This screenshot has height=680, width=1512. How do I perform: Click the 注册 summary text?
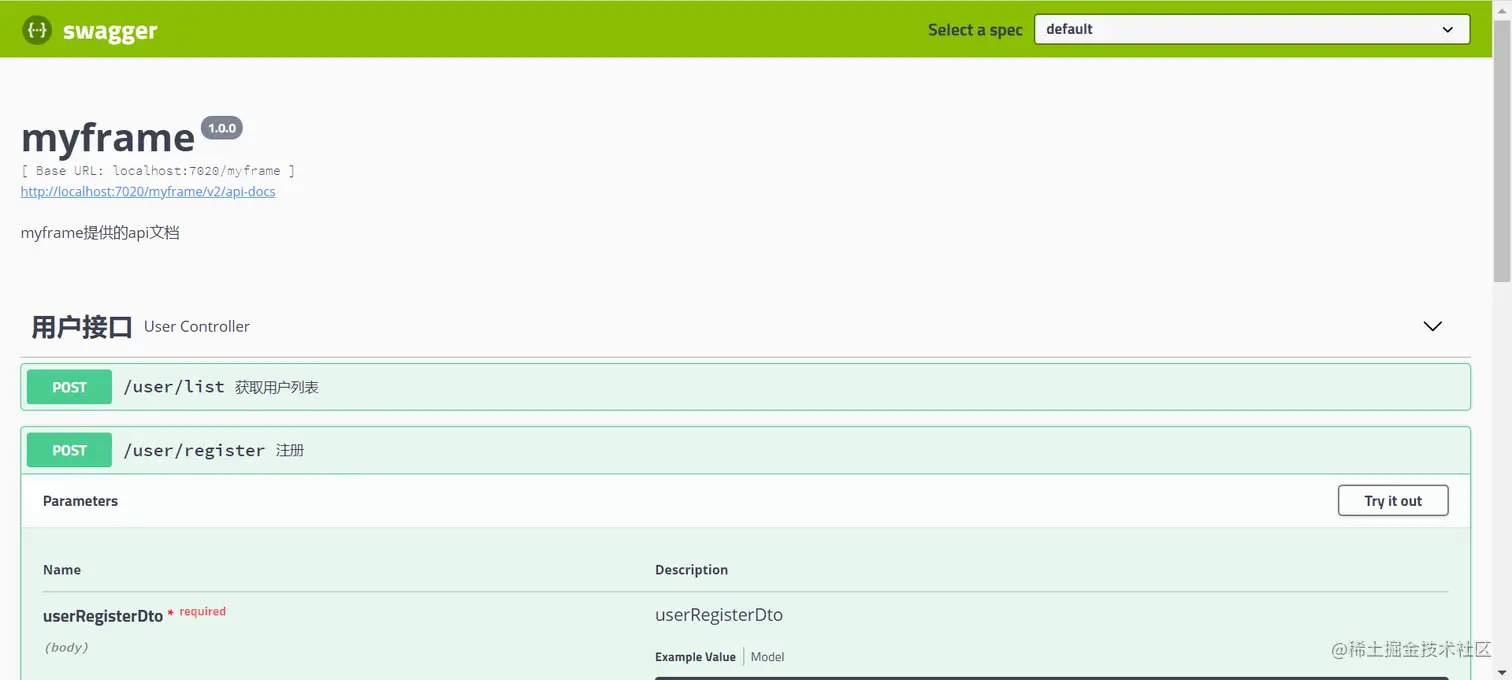(x=290, y=450)
